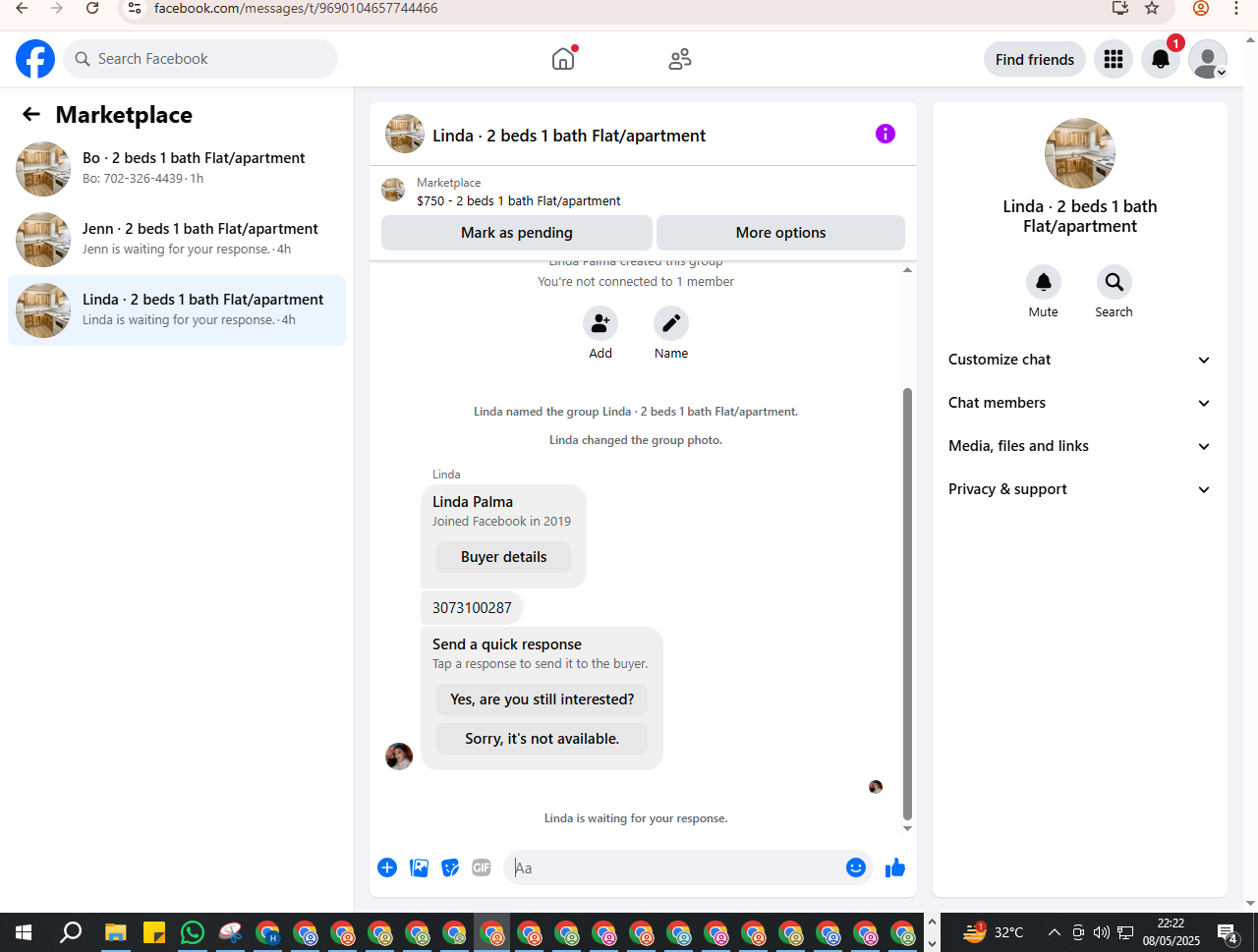Expand the Customize chat section
The image size is (1258, 952).
pyautogui.click(x=1080, y=360)
